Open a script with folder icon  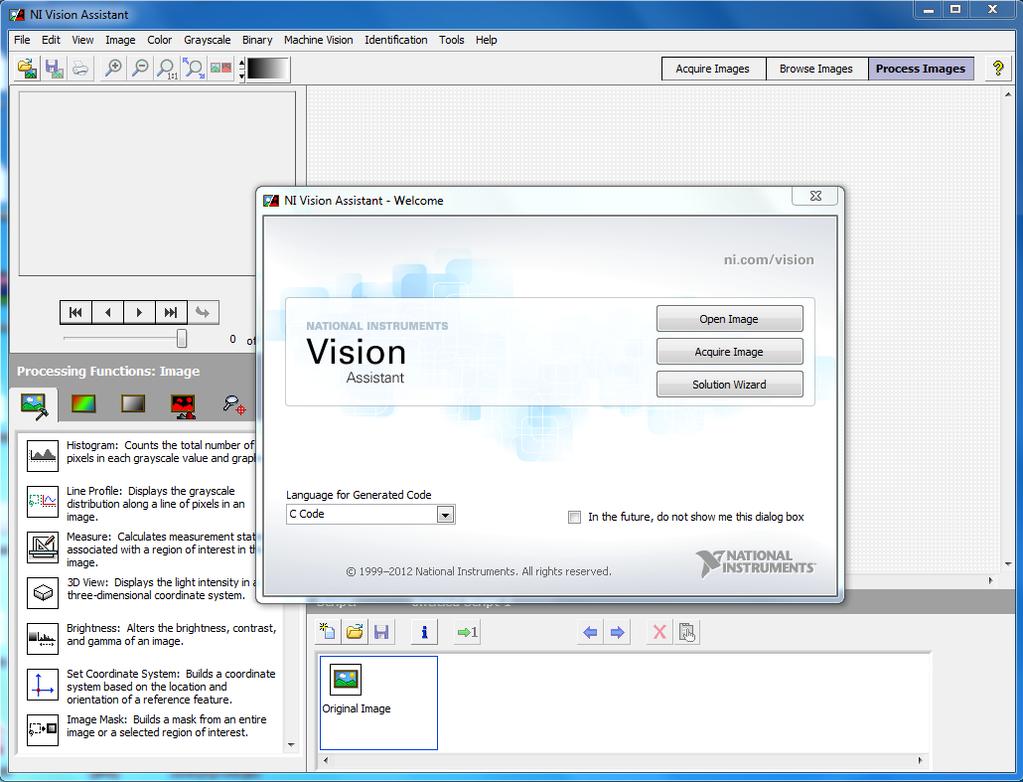click(x=354, y=631)
